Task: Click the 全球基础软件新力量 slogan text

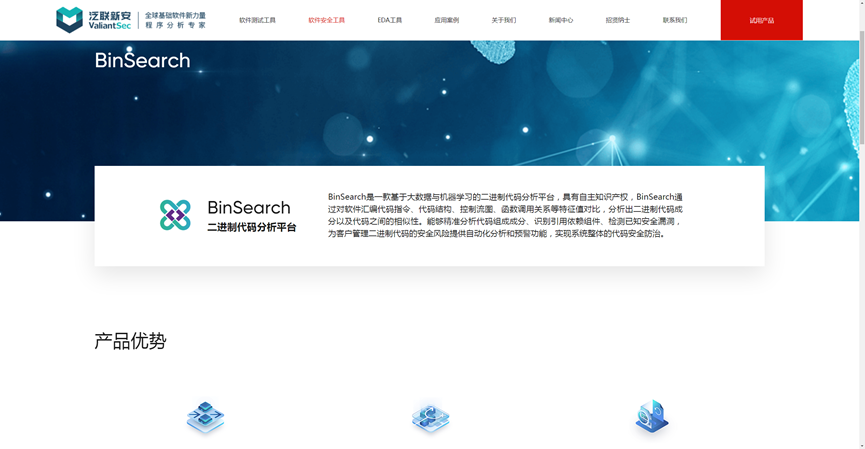Action: point(175,15)
